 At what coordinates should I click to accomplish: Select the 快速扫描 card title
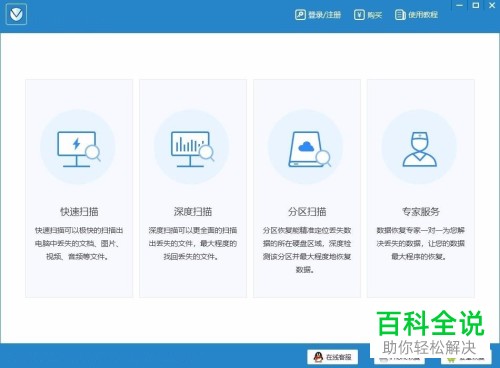79,211
